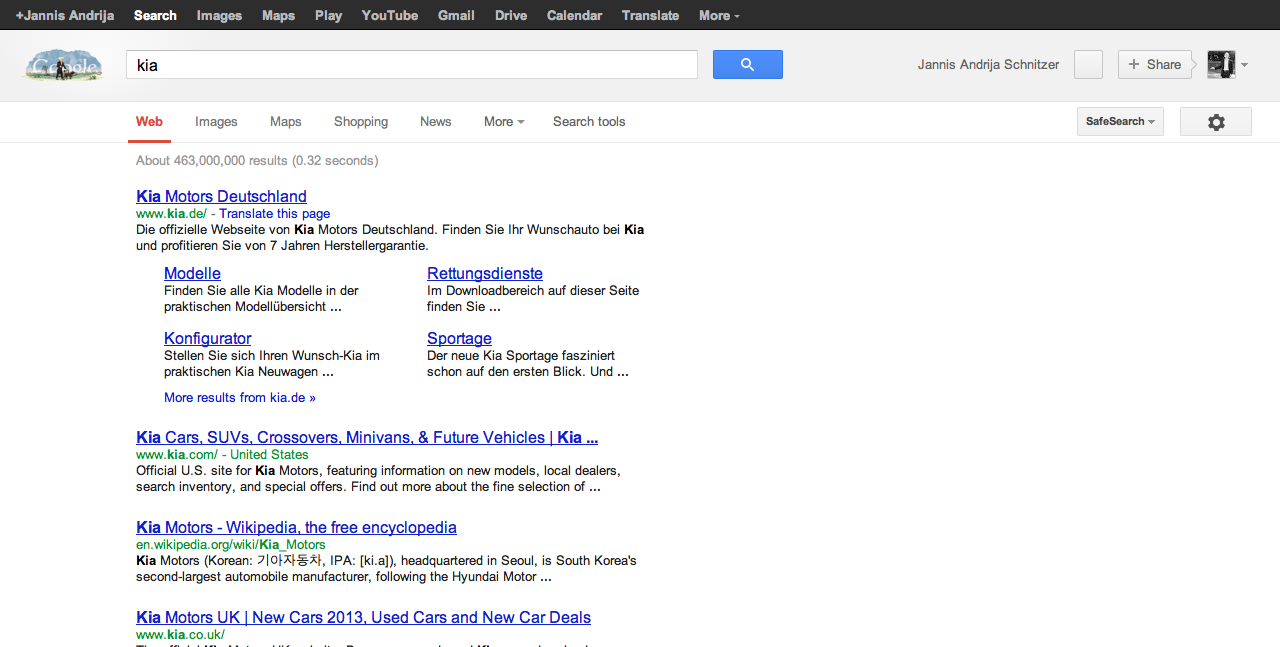This screenshot has width=1280, height=647.
Task: Open the Kia Motors UK result
Action: click(363, 617)
